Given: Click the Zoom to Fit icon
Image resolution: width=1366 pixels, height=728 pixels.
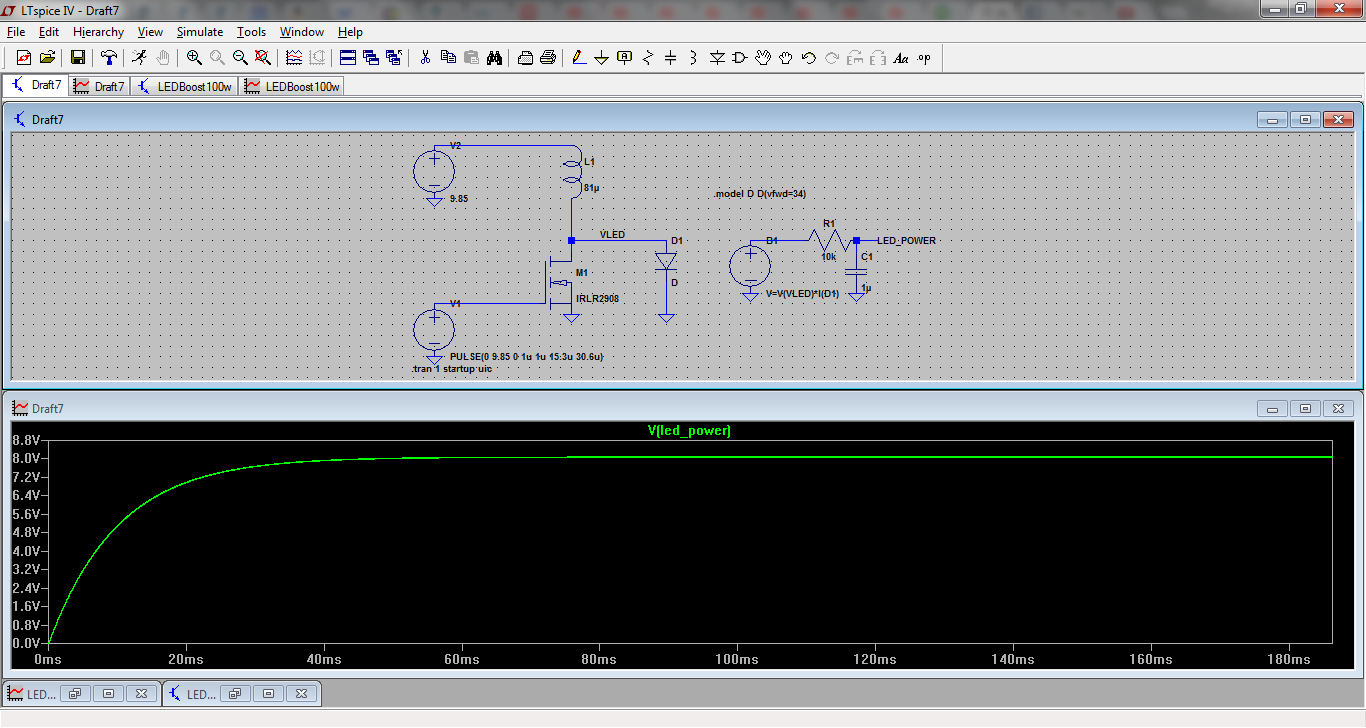Looking at the screenshot, I should pyautogui.click(x=263, y=58).
